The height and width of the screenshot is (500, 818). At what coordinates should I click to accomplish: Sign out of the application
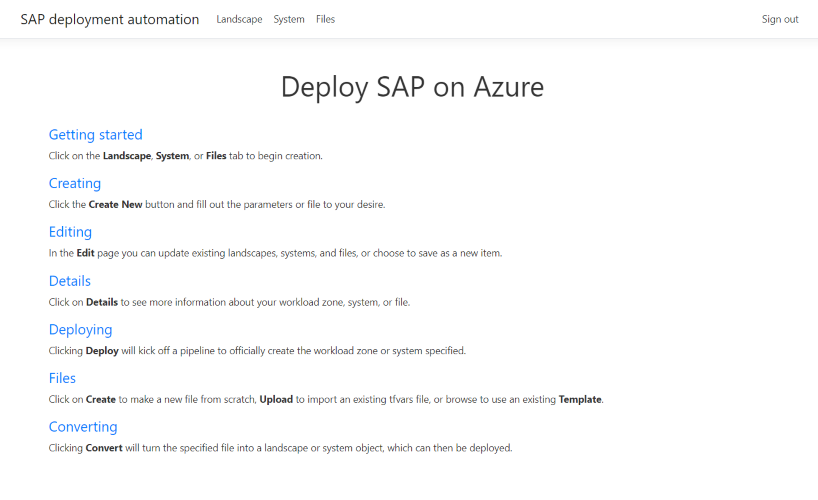tap(779, 19)
